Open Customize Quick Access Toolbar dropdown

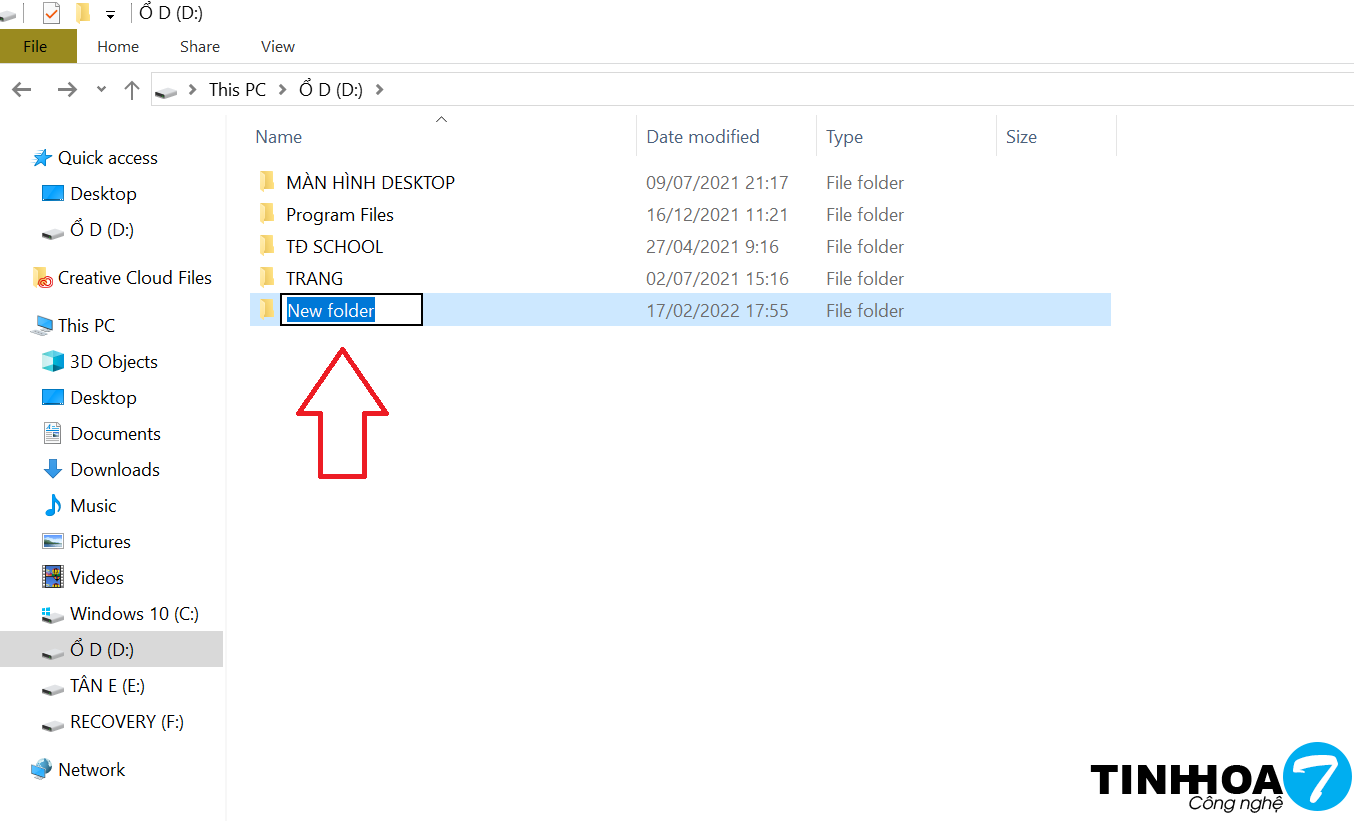110,15
